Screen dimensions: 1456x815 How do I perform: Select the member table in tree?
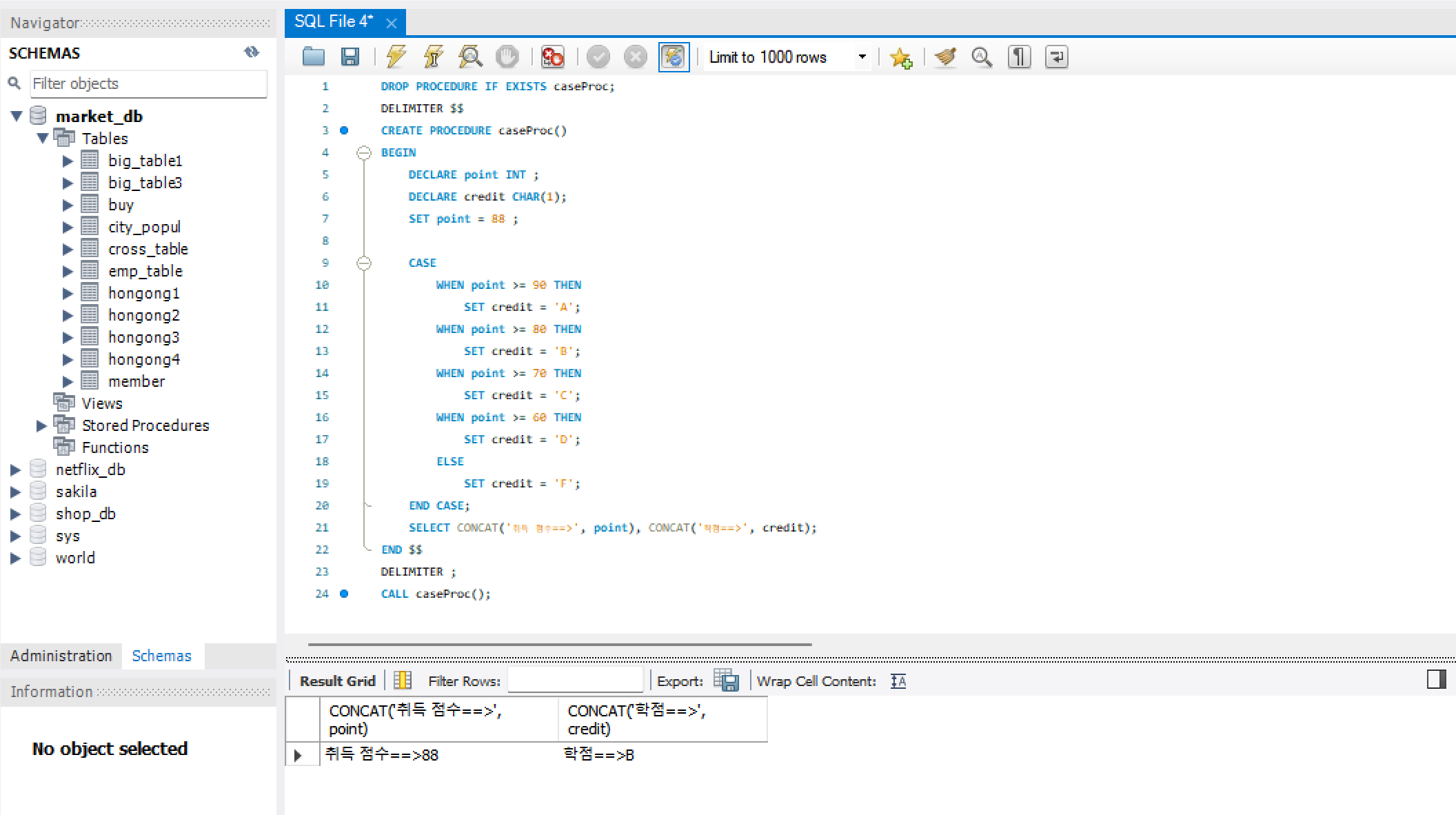coord(136,381)
